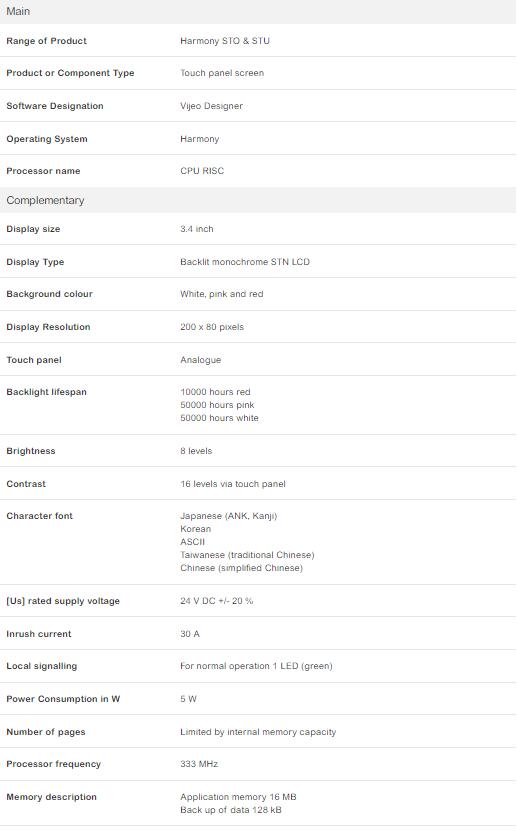The width and height of the screenshot is (517, 831).
Task: Click Application memory 16 MB text
Action: point(238,797)
